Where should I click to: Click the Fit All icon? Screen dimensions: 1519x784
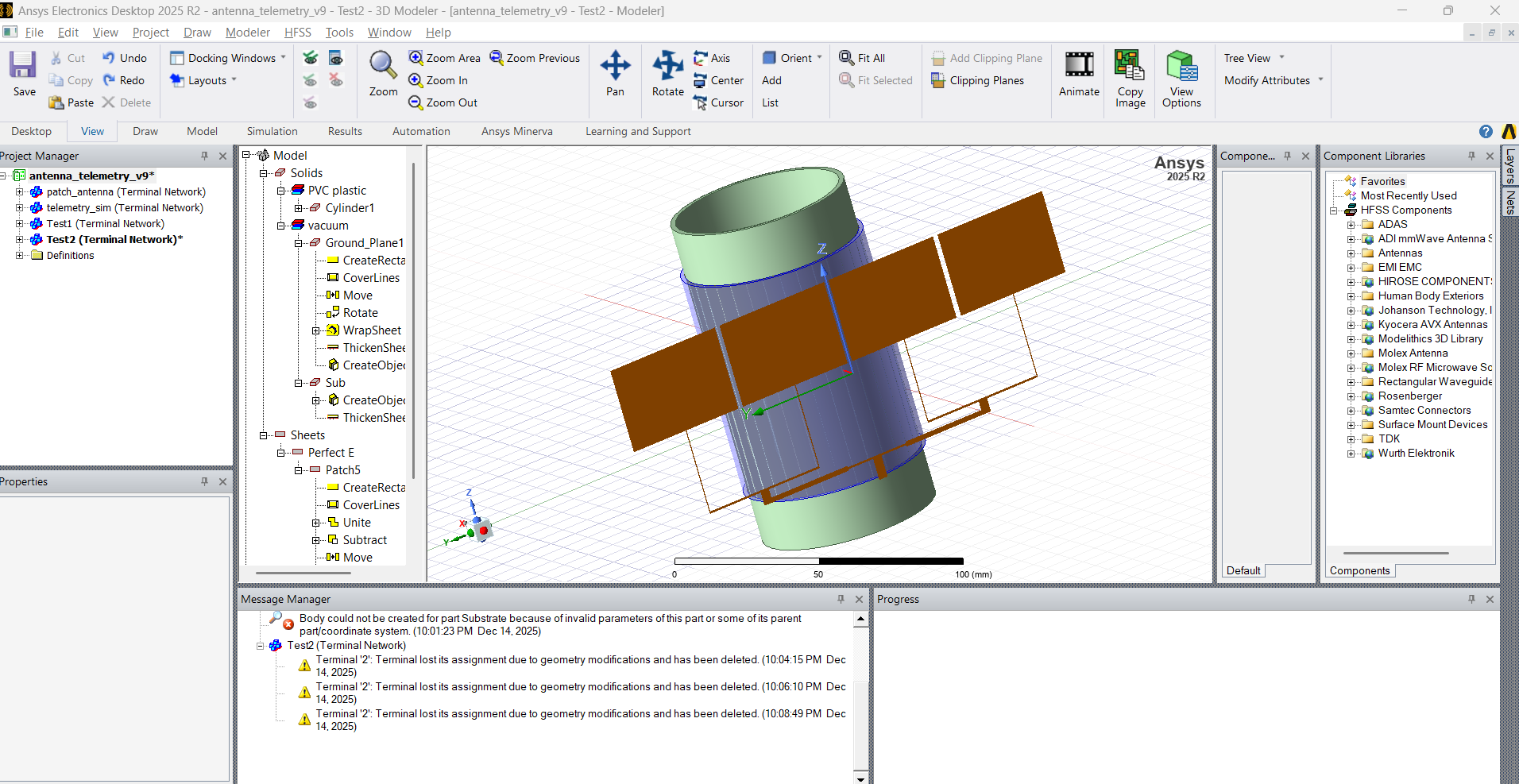pos(847,58)
